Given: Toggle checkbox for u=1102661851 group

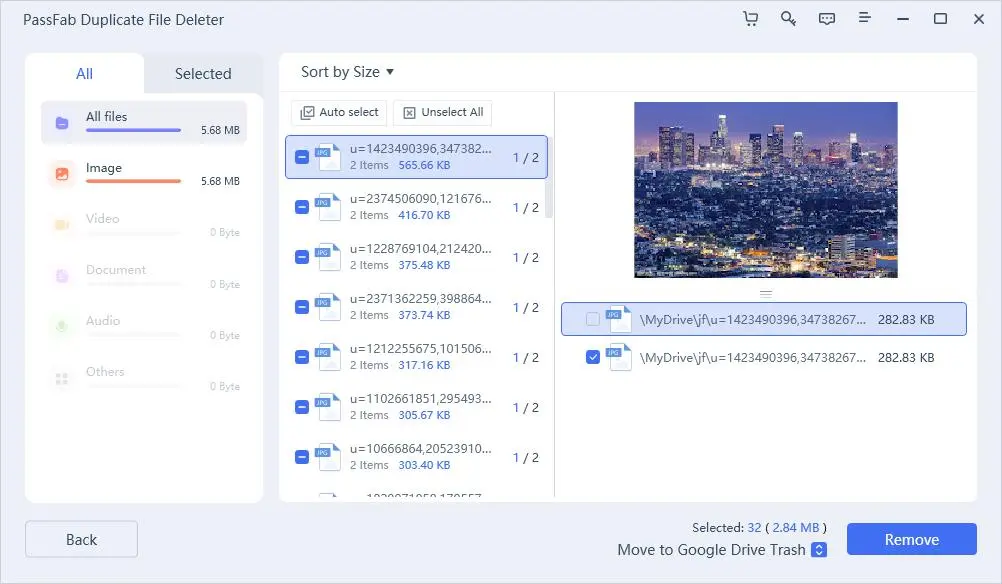Looking at the screenshot, I should tap(302, 407).
